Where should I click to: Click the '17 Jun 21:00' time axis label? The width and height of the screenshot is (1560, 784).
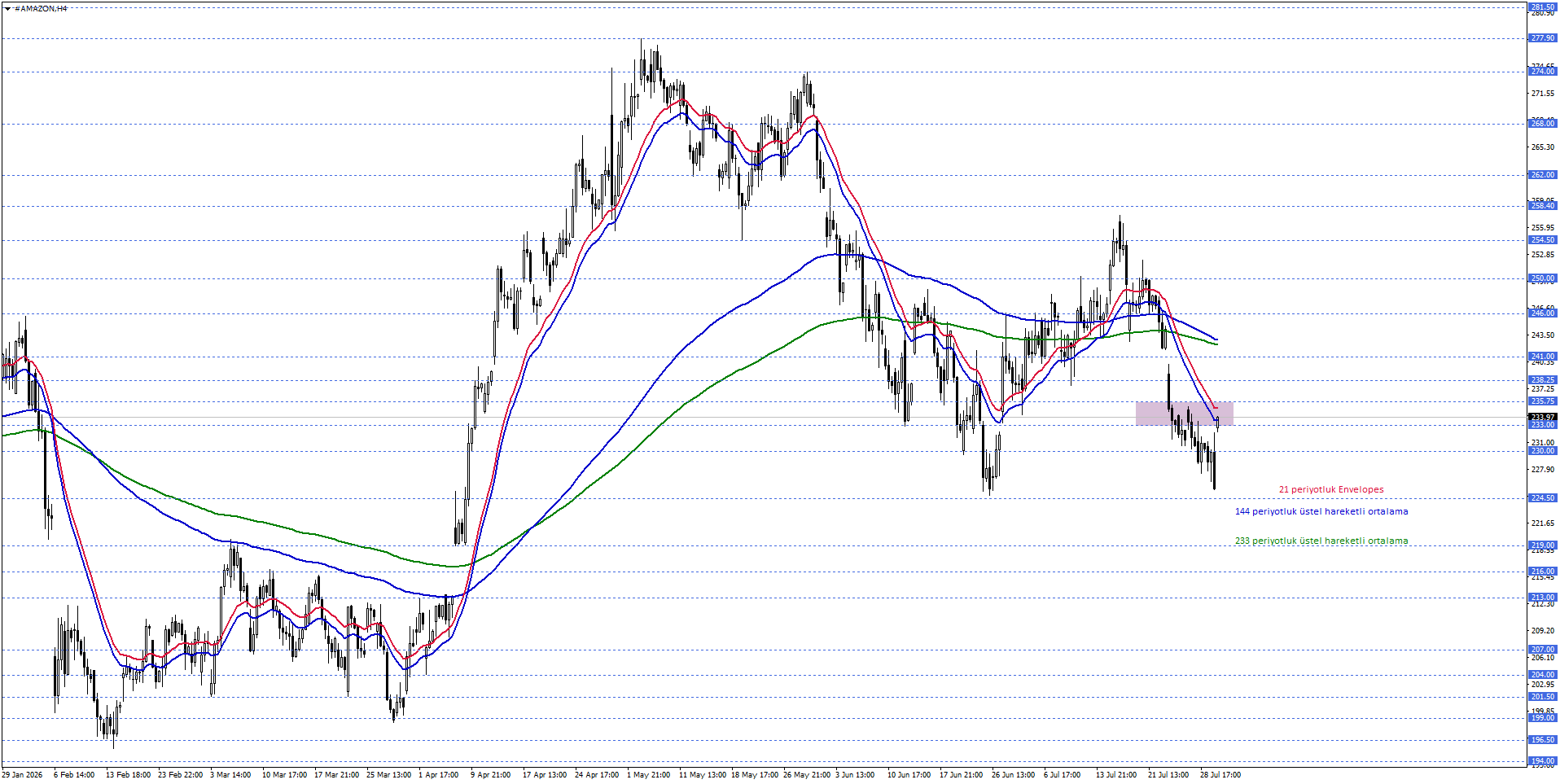pyautogui.click(x=961, y=775)
